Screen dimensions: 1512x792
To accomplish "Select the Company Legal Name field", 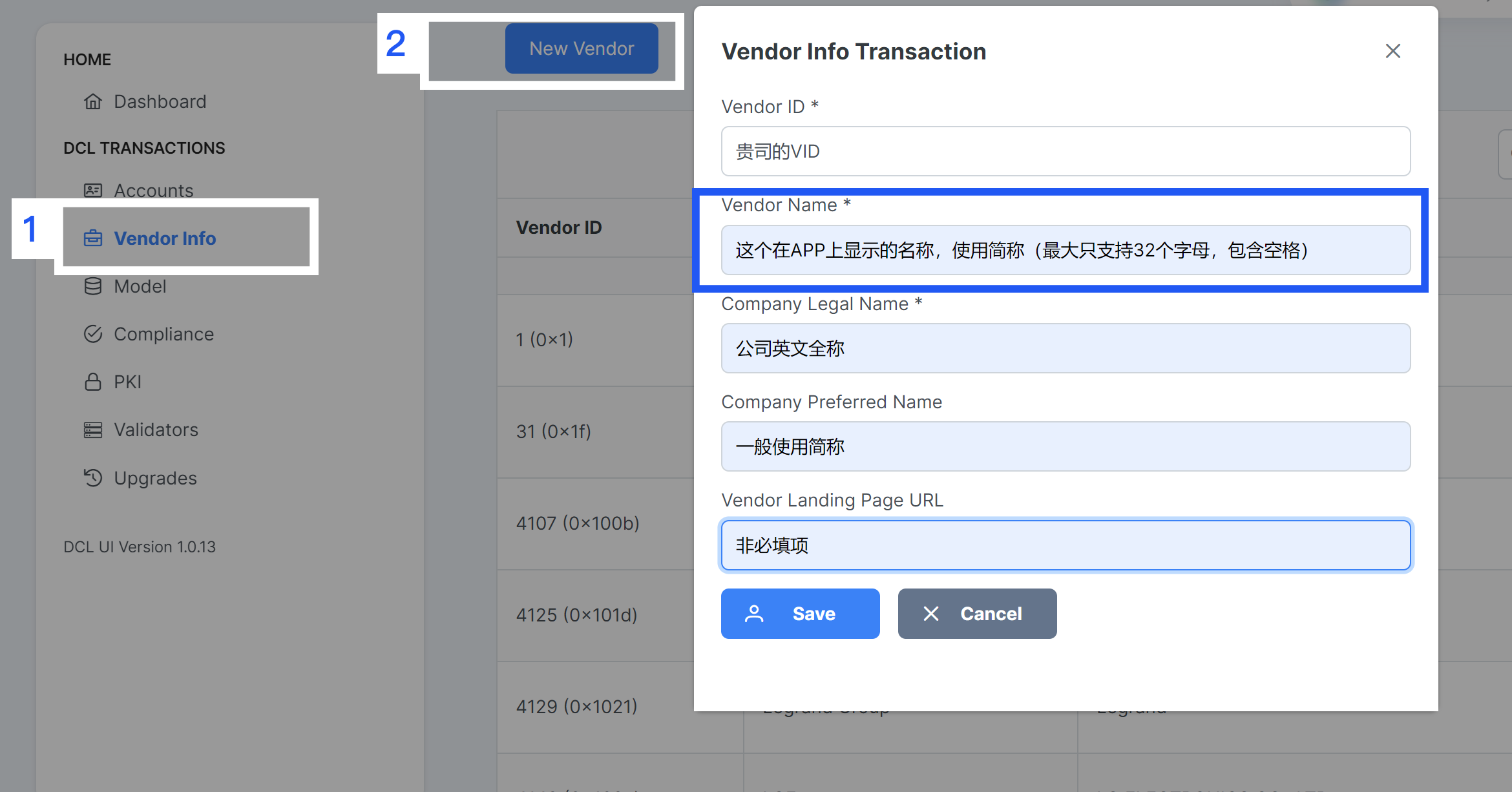I will pyautogui.click(x=1065, y=348).
